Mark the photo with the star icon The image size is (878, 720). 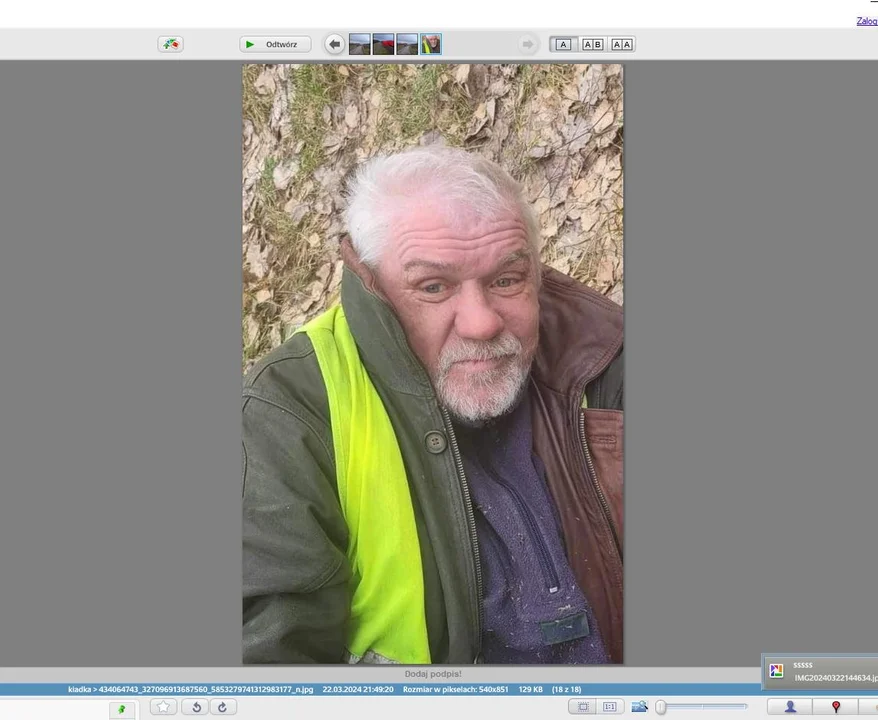point(164,707)
